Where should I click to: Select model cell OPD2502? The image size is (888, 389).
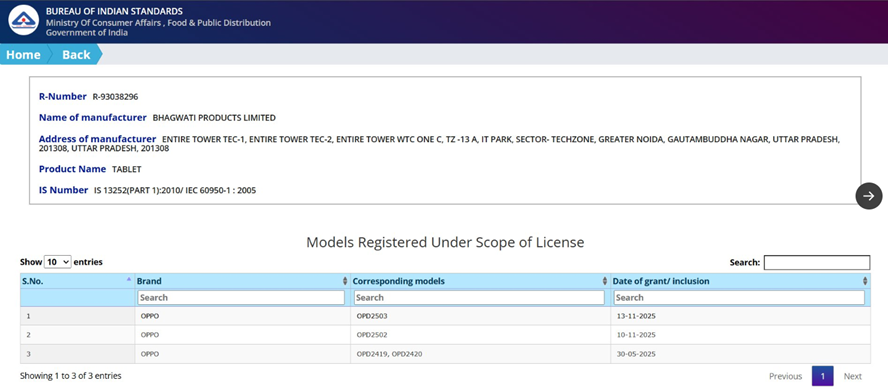tap(372, 335)
